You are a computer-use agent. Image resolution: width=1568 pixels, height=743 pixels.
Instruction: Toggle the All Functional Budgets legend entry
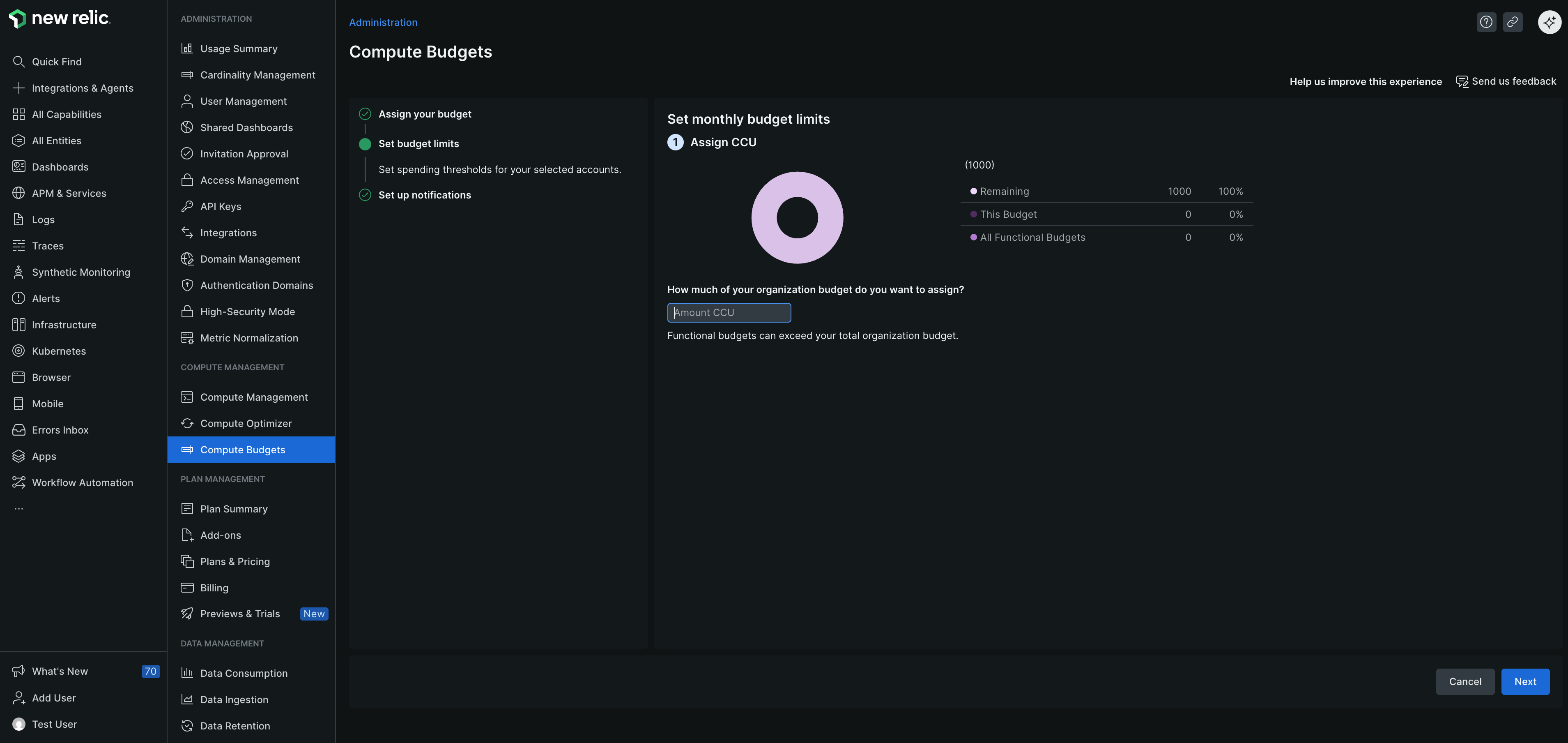coord(1032,237)
